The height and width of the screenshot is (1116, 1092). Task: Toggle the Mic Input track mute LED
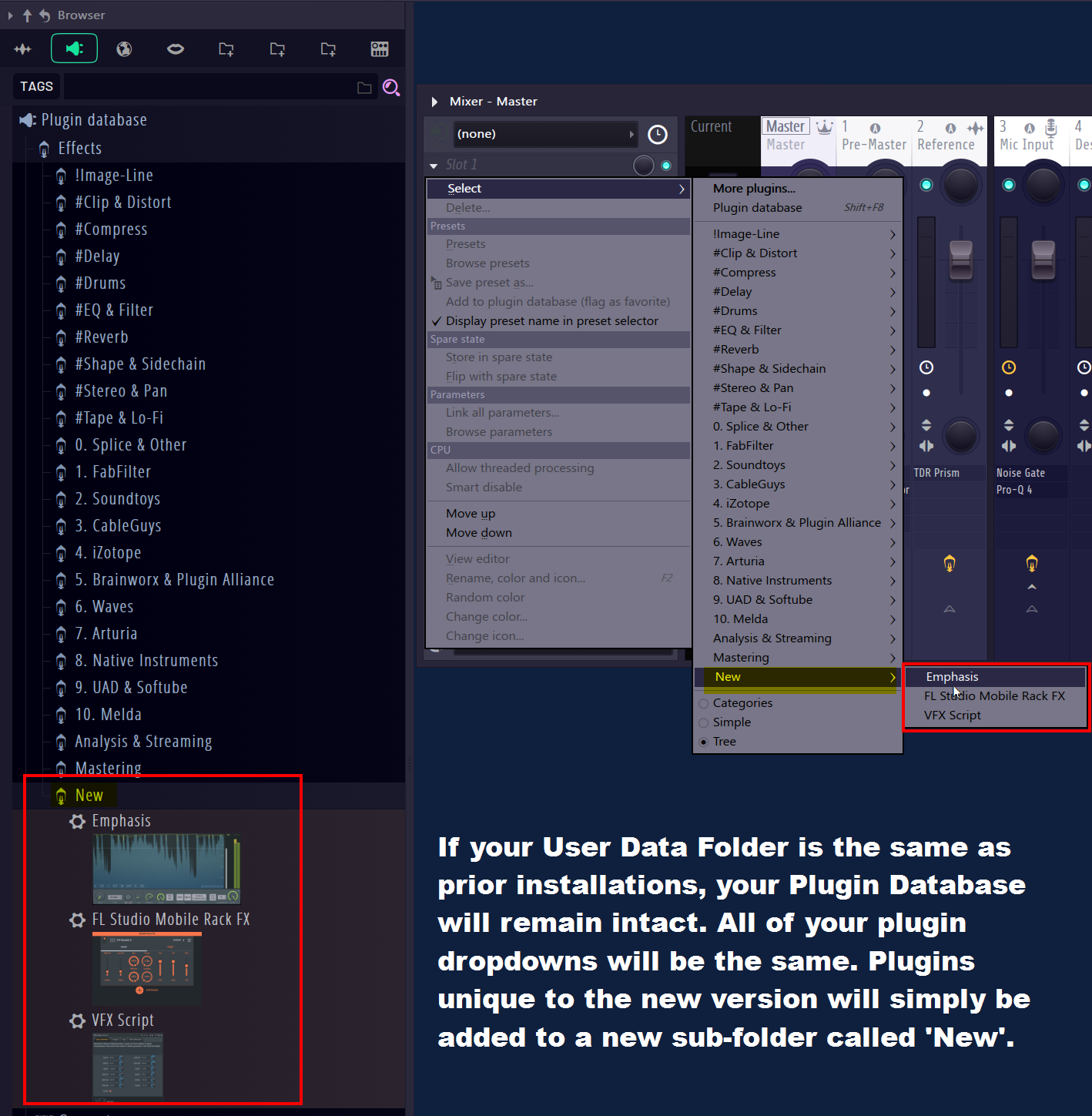click(x=1009, y=185)
